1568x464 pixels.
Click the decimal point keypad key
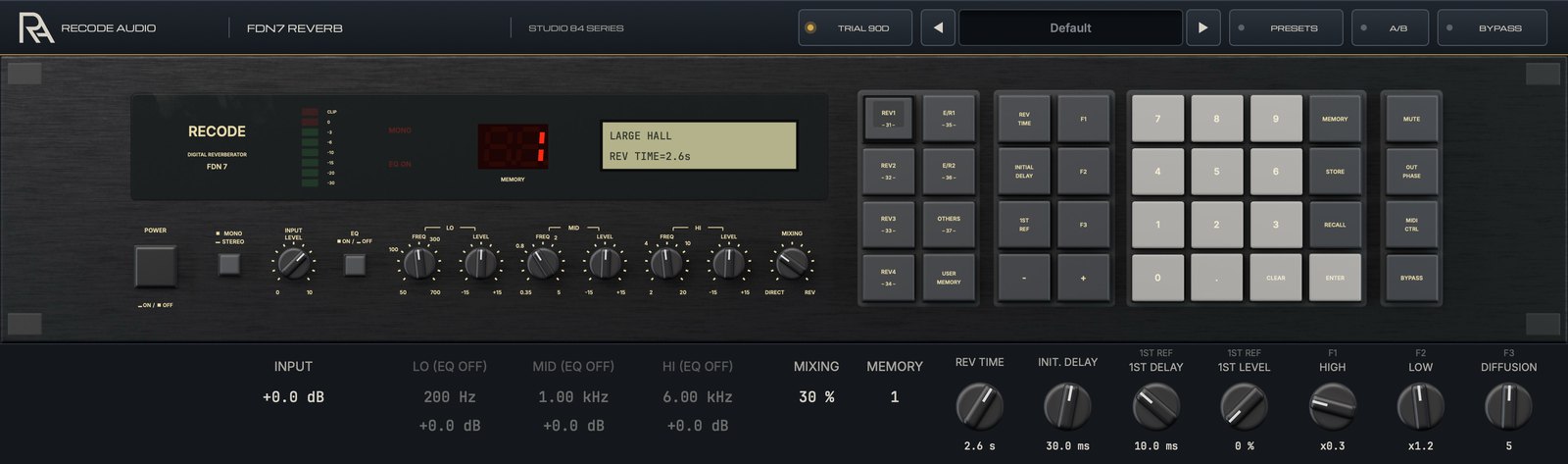pyautogui.click(x=1216, y=278)
